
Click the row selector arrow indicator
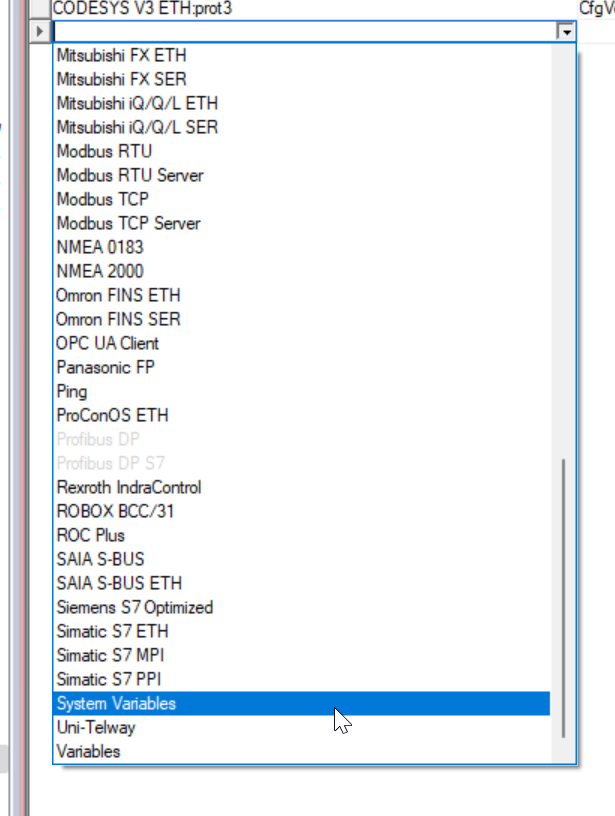(40, 32)
